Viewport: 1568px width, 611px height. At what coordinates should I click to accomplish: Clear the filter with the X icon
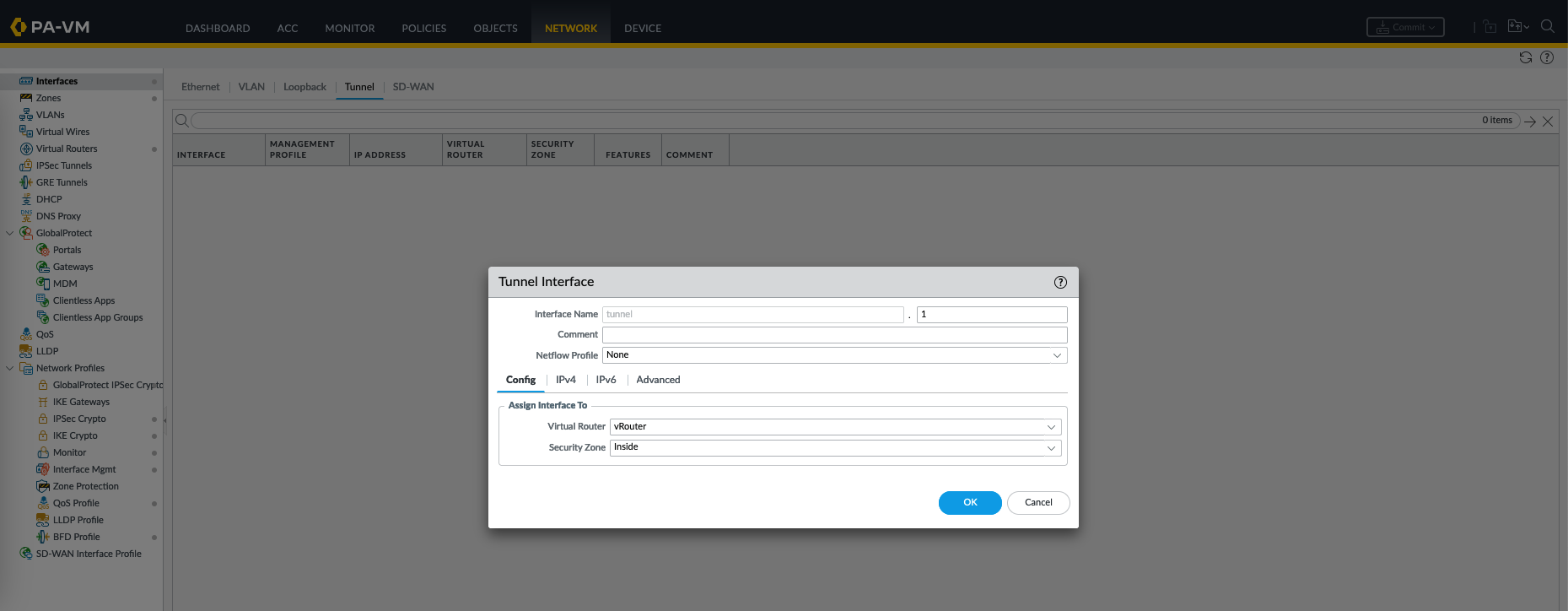(x=1548, y=122)
